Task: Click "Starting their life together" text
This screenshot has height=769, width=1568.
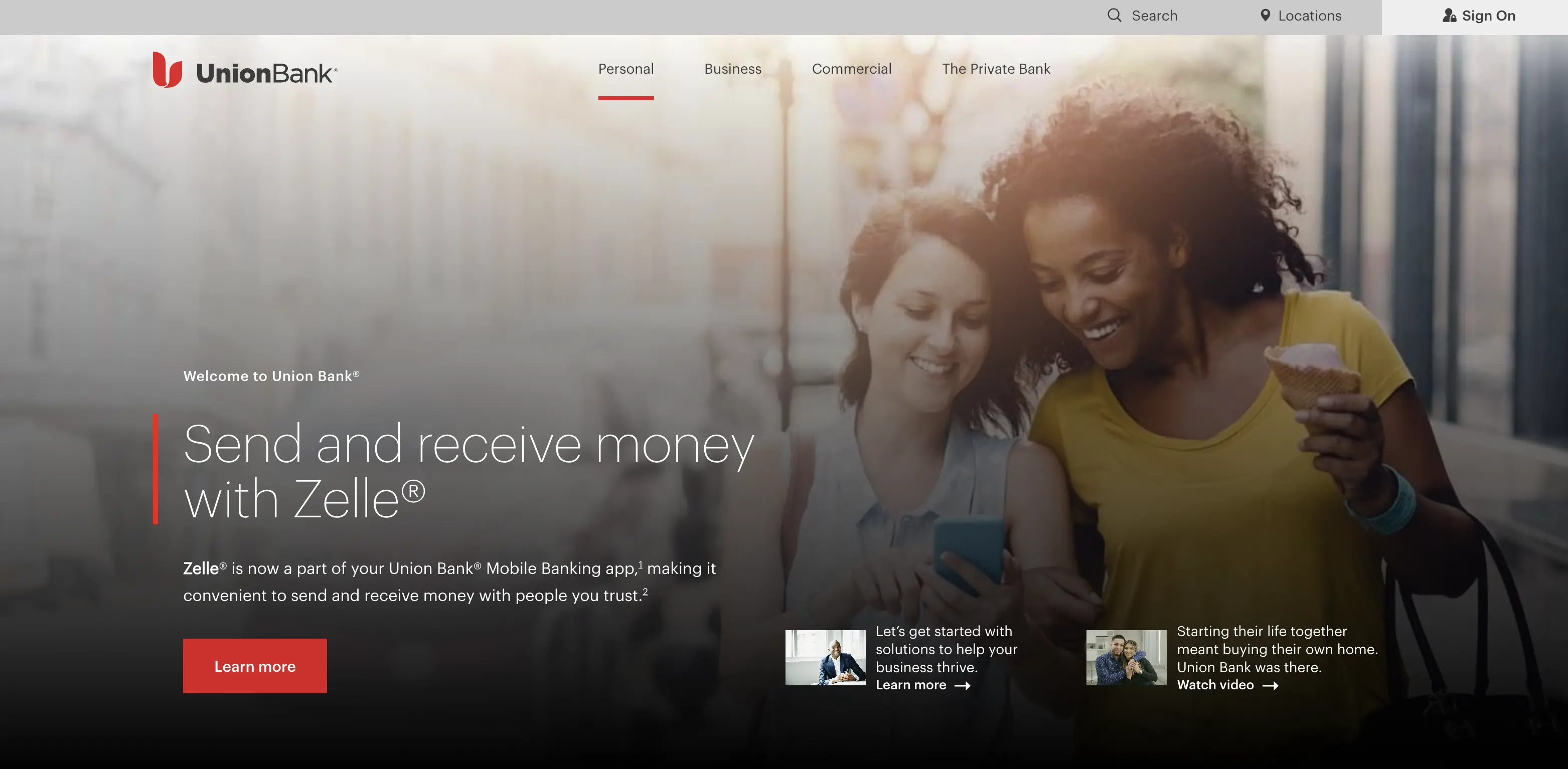Action: pos(1277,649)
